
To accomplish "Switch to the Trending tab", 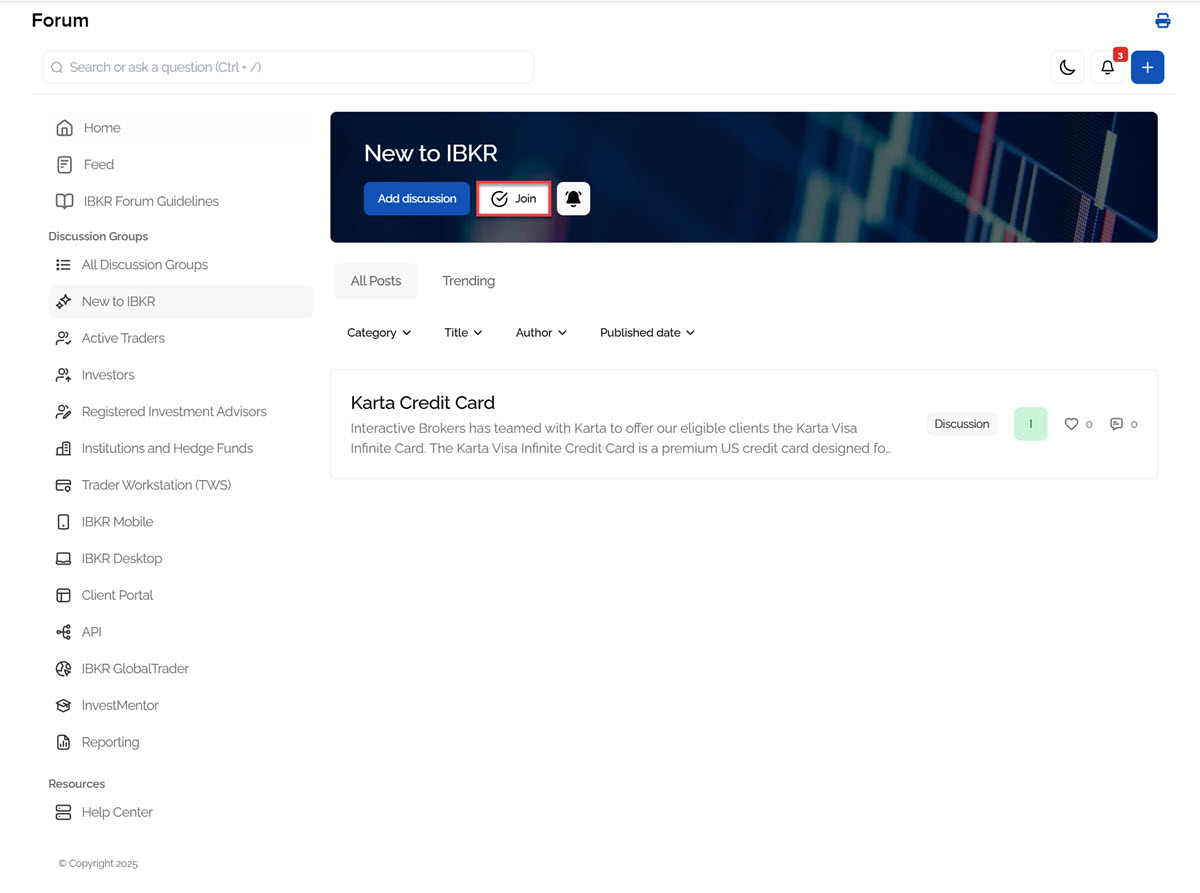I will (468, 281).
